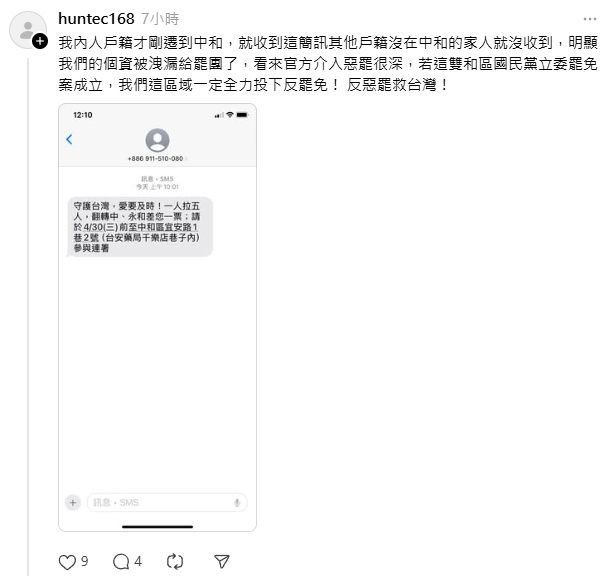This screenshot has height=576, width=616.
Task: Open huntec168 username link
Action: pyautogui.click(x=96, y=18)
